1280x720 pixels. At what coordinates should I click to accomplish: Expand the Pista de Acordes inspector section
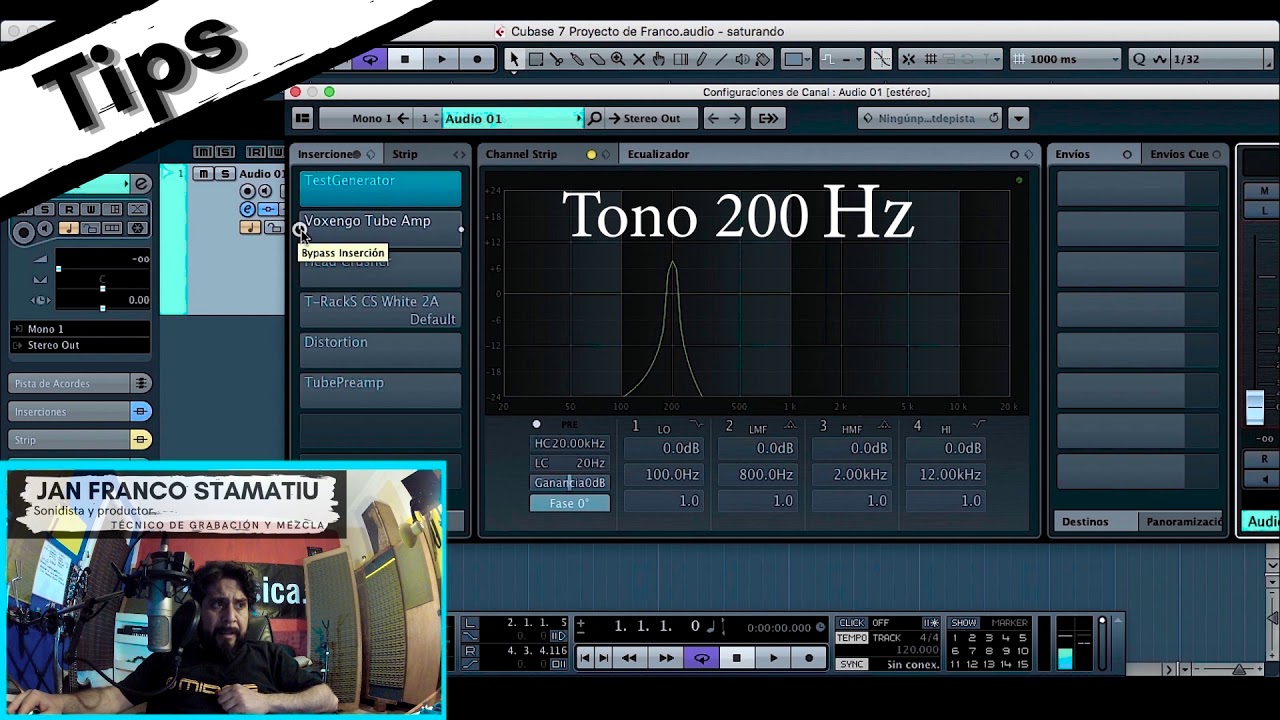click(80, 383)
